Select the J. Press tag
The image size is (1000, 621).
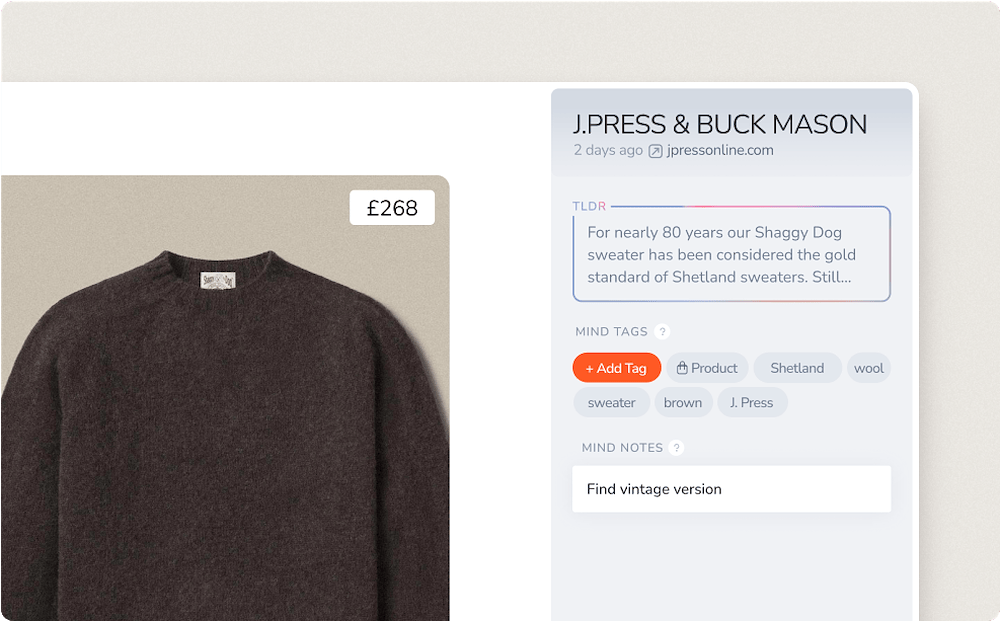pyautogui.click(x=751, y=403)
